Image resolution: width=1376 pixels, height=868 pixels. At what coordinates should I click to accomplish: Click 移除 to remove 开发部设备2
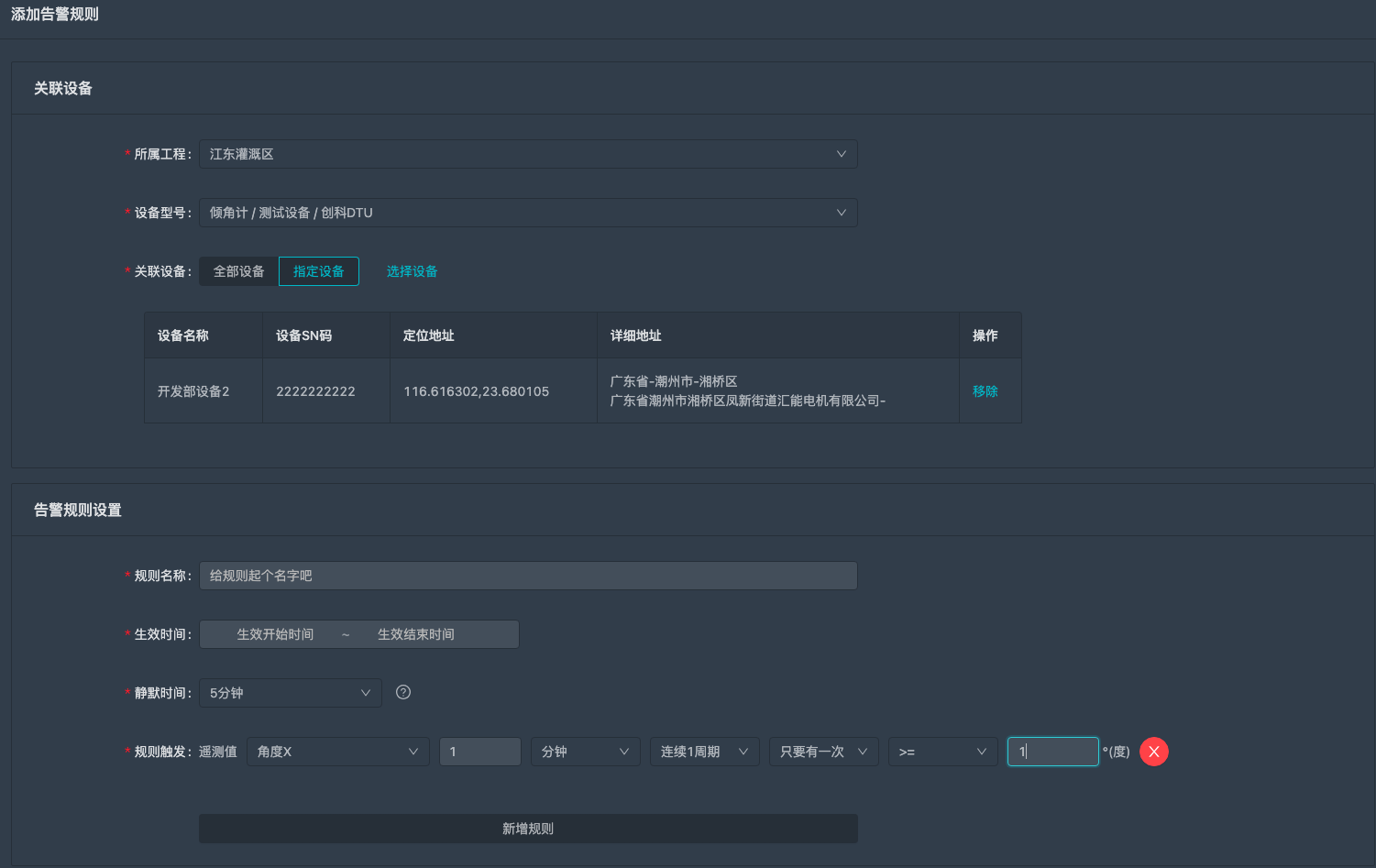coord(985,391)
